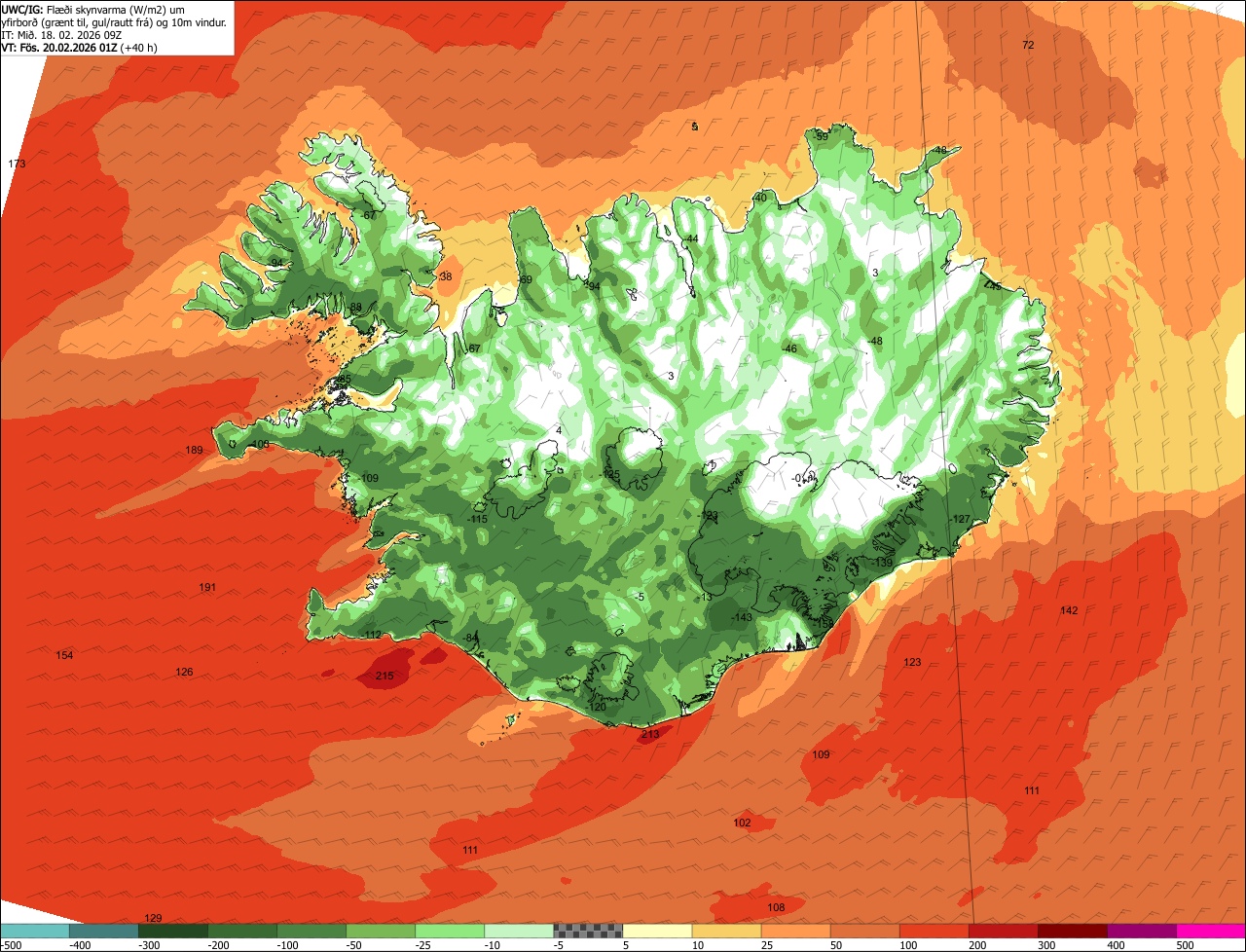
Task: Select the purple 400 to 500 legend swatch
Action: (x=1141, y=931)
